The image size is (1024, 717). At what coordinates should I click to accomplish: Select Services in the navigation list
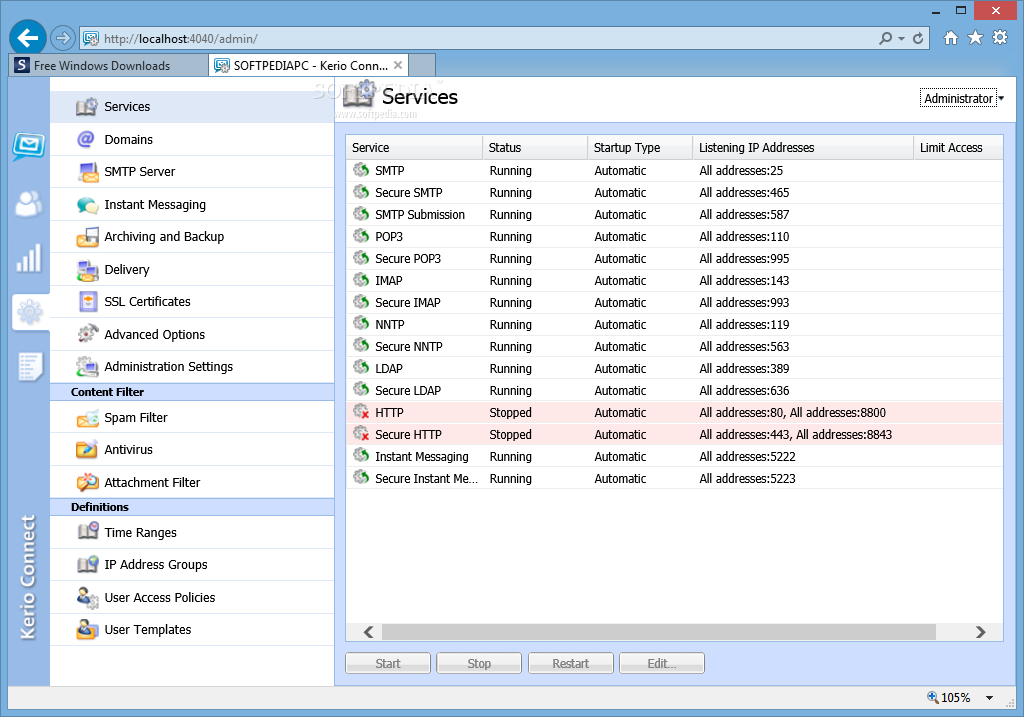click(192, 106)
